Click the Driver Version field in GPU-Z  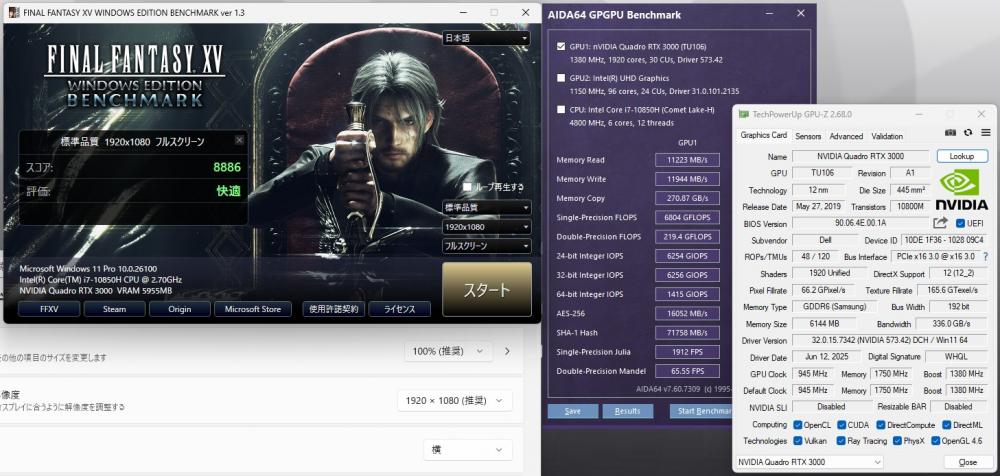(x=890, y=340)
